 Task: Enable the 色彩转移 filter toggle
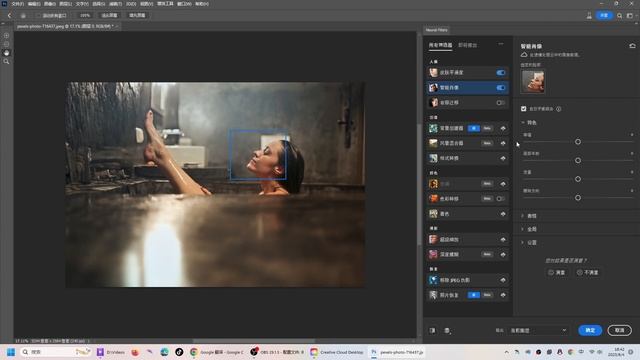coord(500,199)
